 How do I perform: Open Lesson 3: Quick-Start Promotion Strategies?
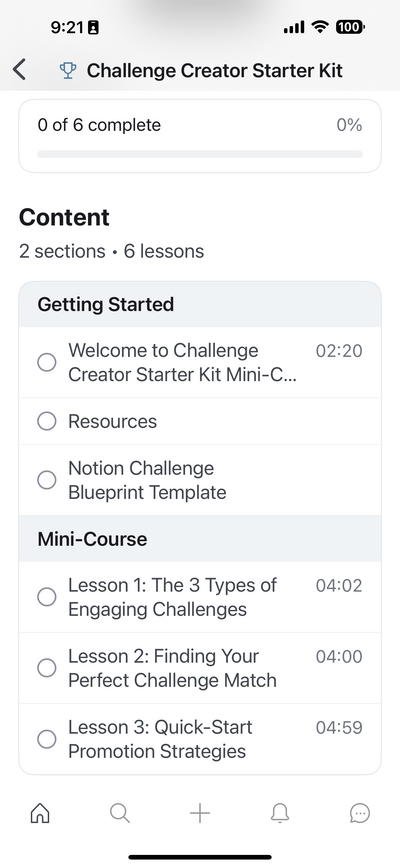(x=200, y=739)
